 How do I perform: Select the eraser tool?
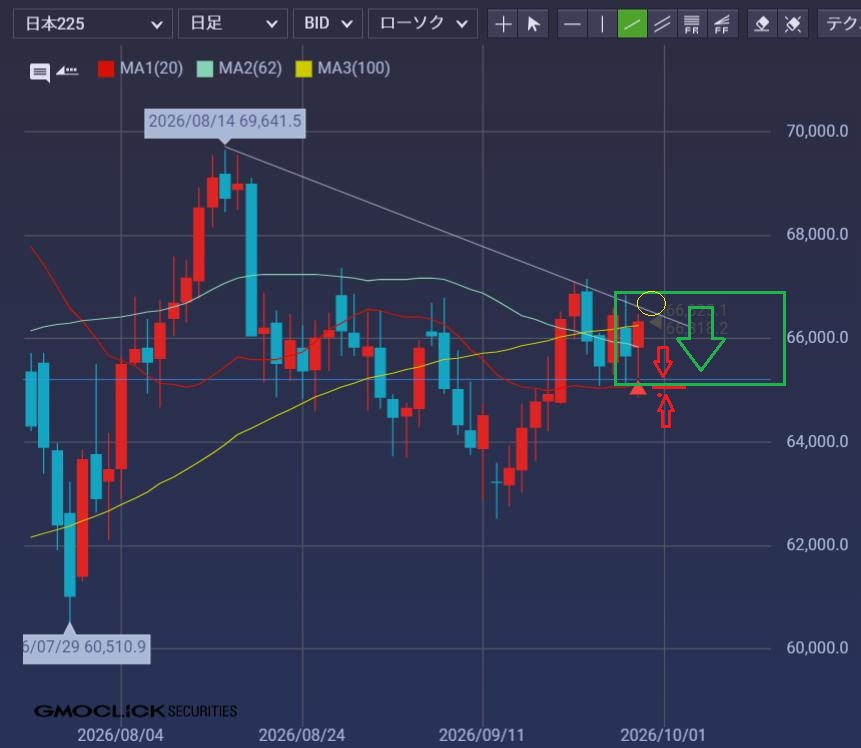click(x=762, y=24)
